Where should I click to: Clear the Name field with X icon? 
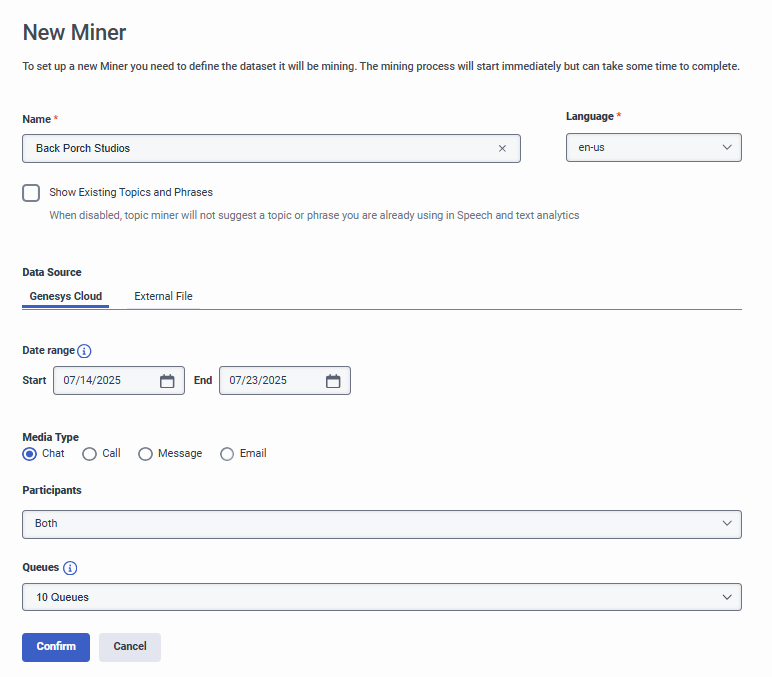[502, 149]
